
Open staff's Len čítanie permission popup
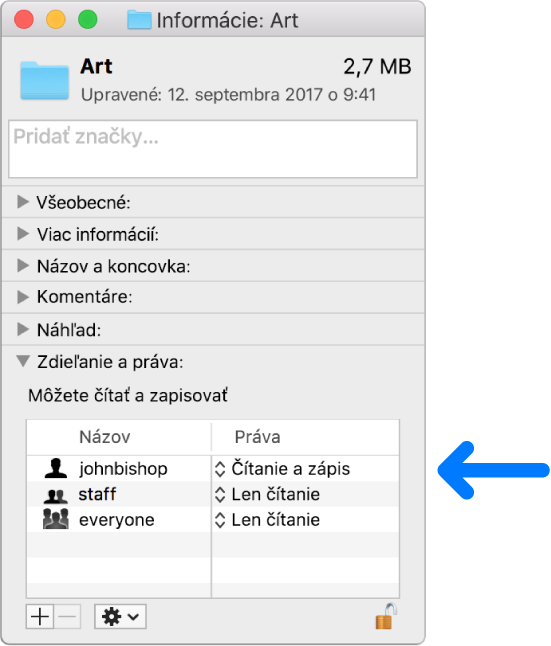tap(267, 494)
